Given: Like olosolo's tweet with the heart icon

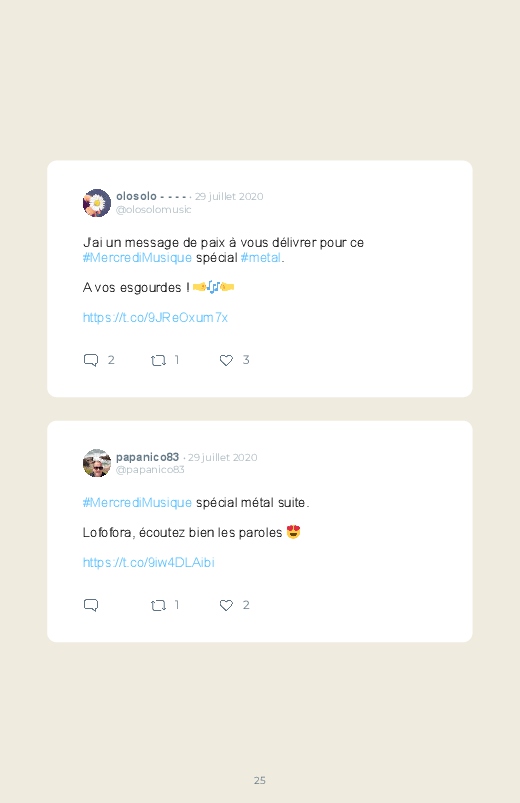Looking at the screenshot, I should click(x=226, y=361).
